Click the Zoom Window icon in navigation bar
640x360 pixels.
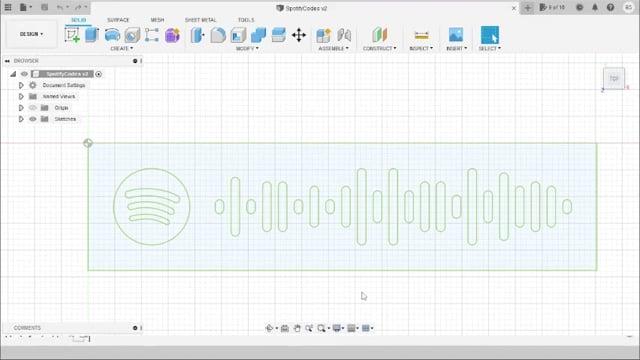click(321, 328)
